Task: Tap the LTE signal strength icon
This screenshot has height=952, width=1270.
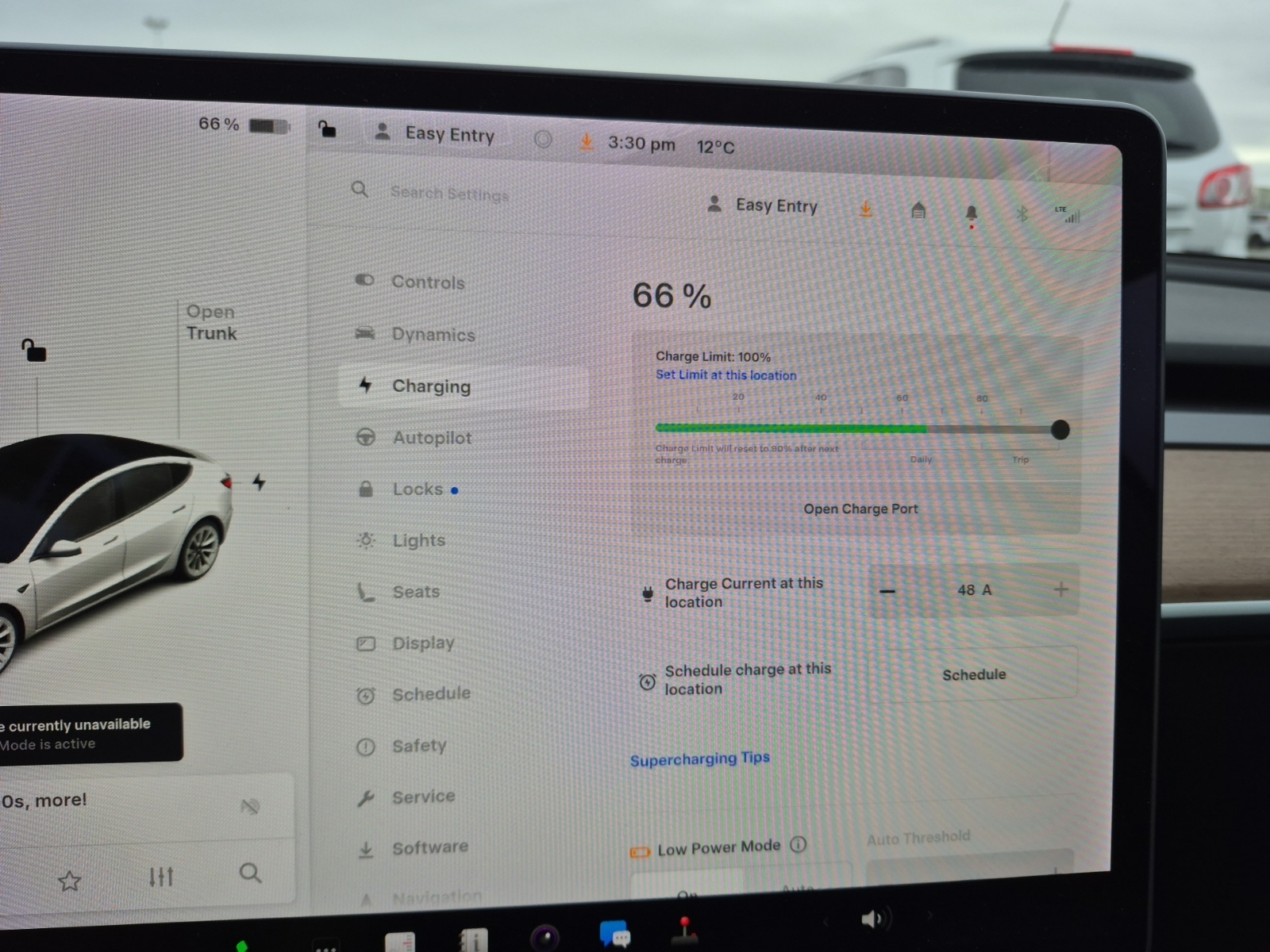Action: (x=1068, y=214)
